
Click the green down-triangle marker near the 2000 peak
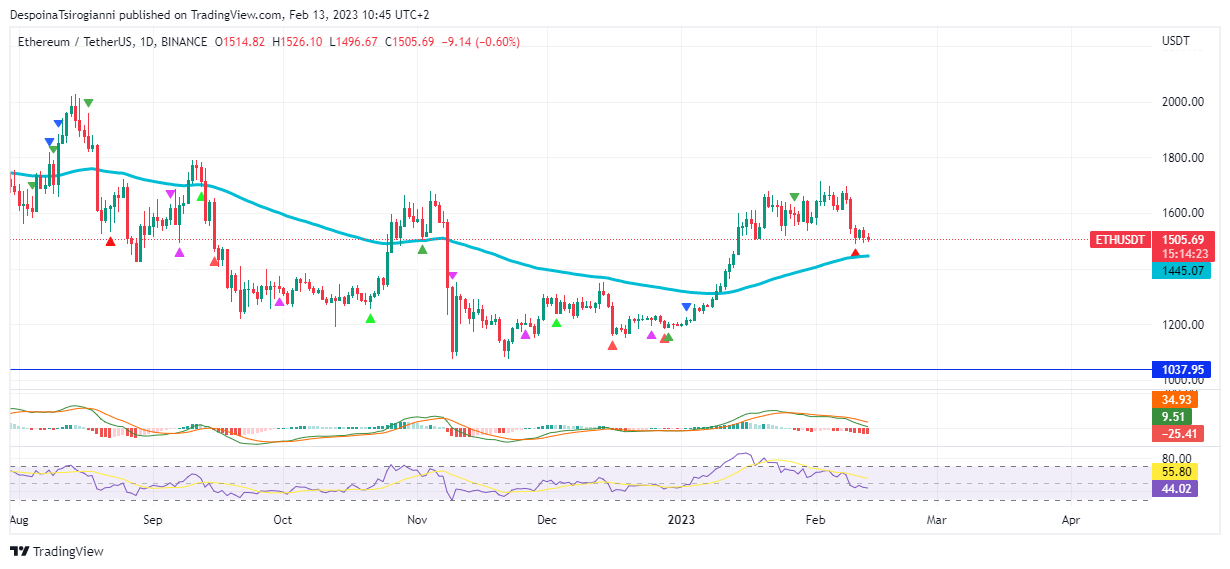tap(89, 103)
